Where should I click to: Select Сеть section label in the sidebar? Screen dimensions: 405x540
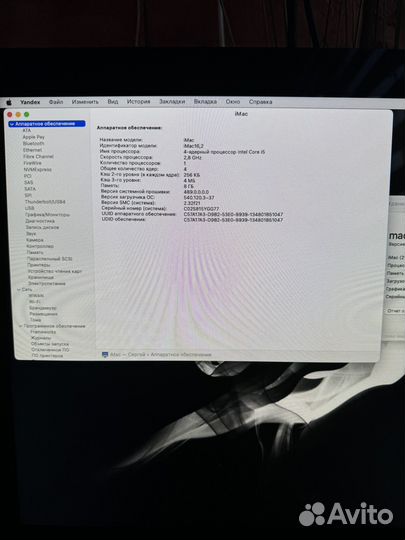click(27, 290)
